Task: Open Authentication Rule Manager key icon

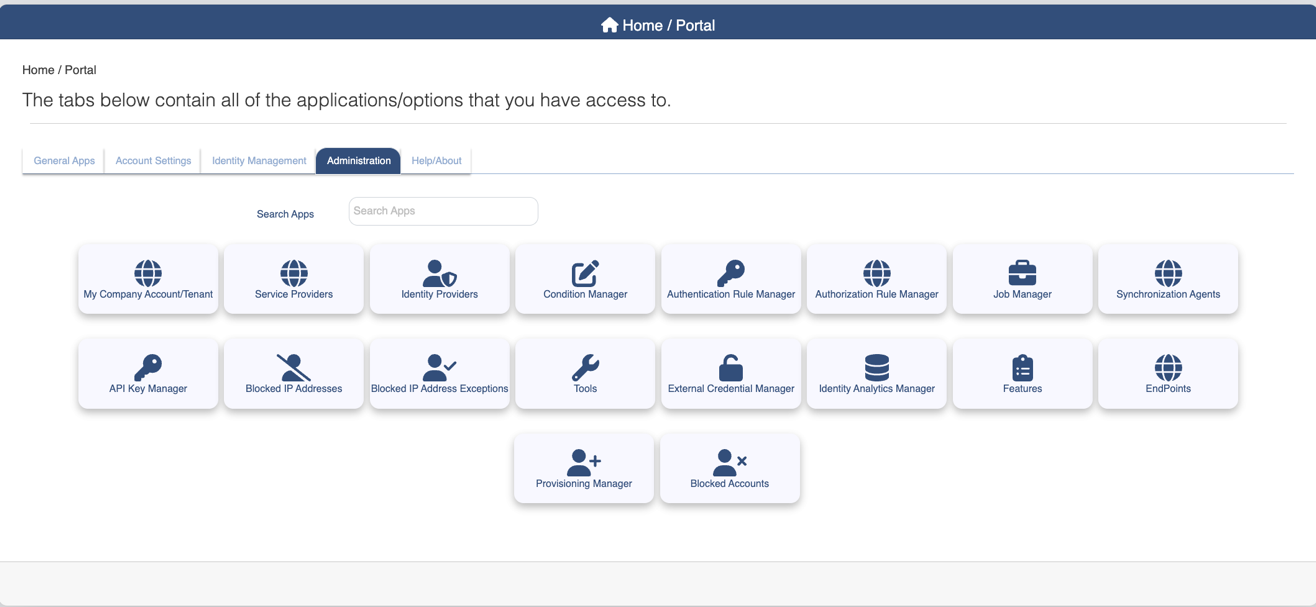Action: point(731,272)
